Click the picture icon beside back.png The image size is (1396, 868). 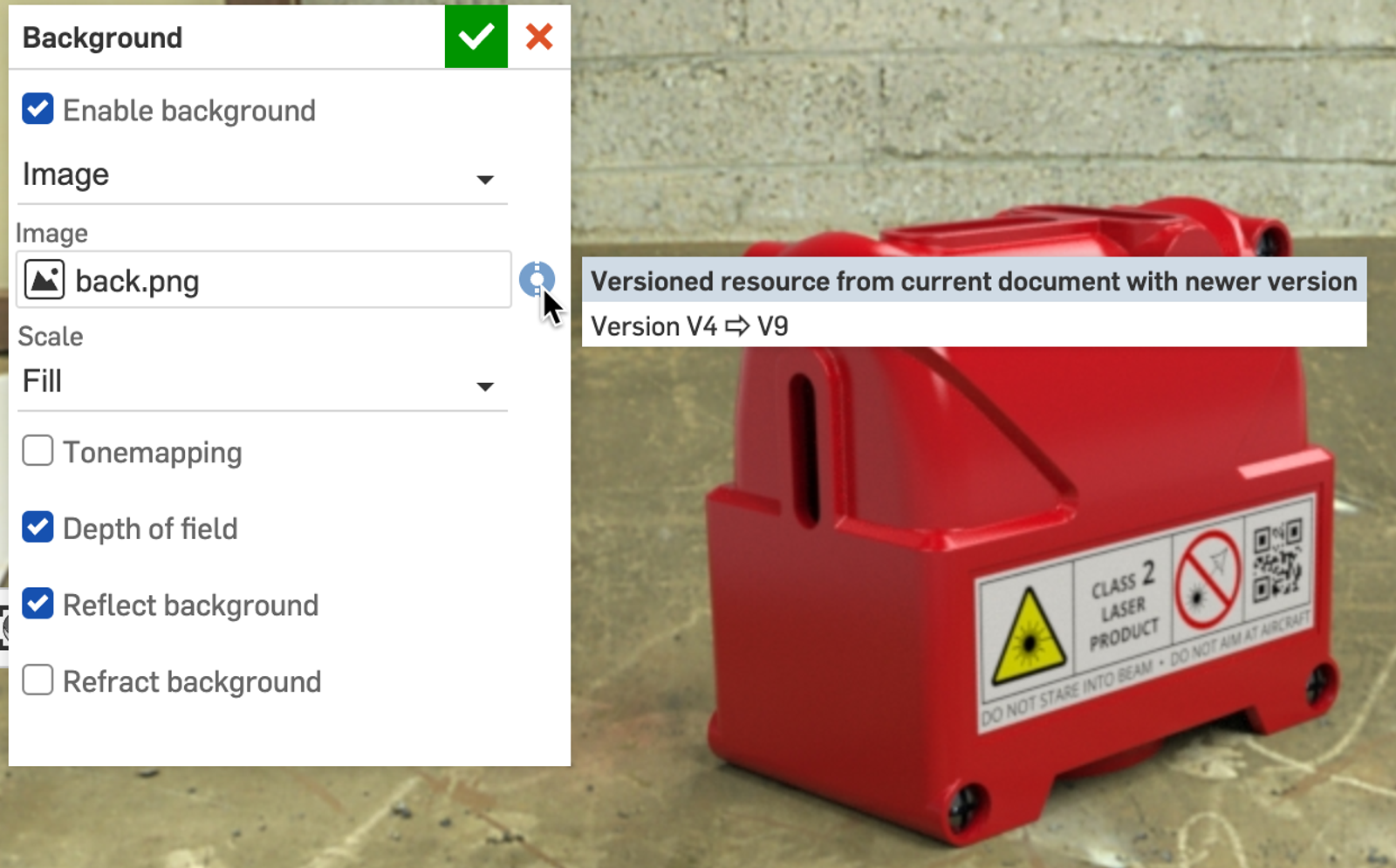(44, 280)
